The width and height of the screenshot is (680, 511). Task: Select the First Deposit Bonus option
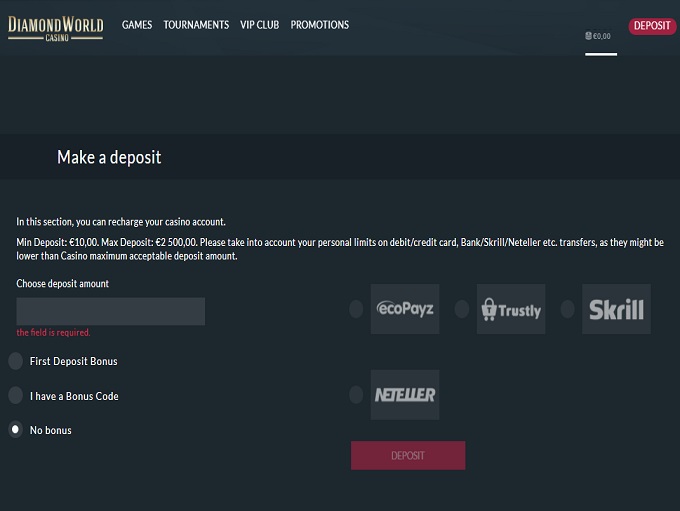pyautogui.click(x=16, y=361)
